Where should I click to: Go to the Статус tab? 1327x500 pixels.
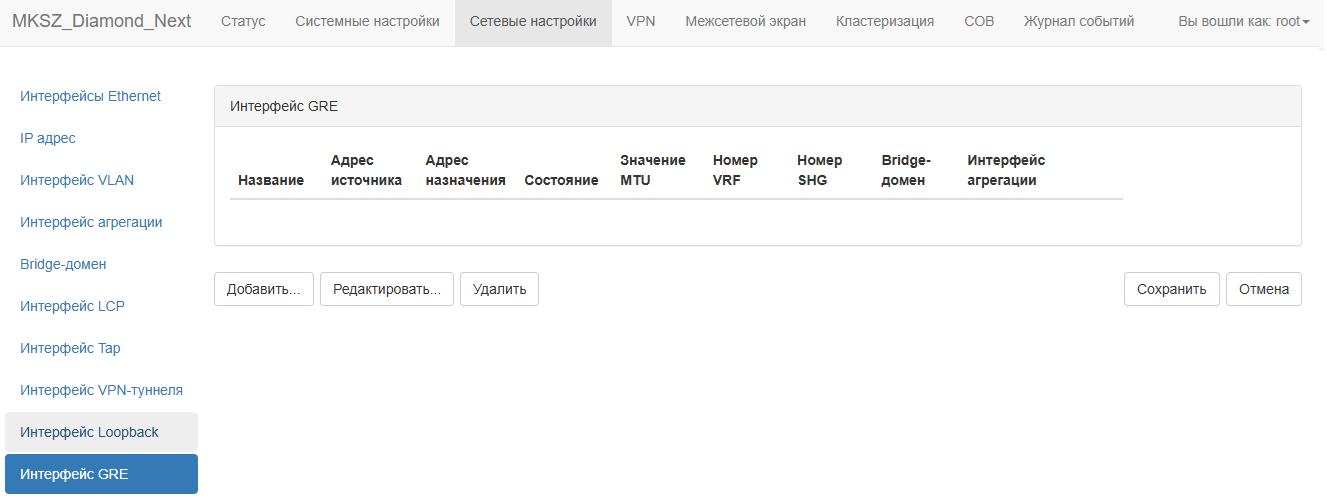243,21
